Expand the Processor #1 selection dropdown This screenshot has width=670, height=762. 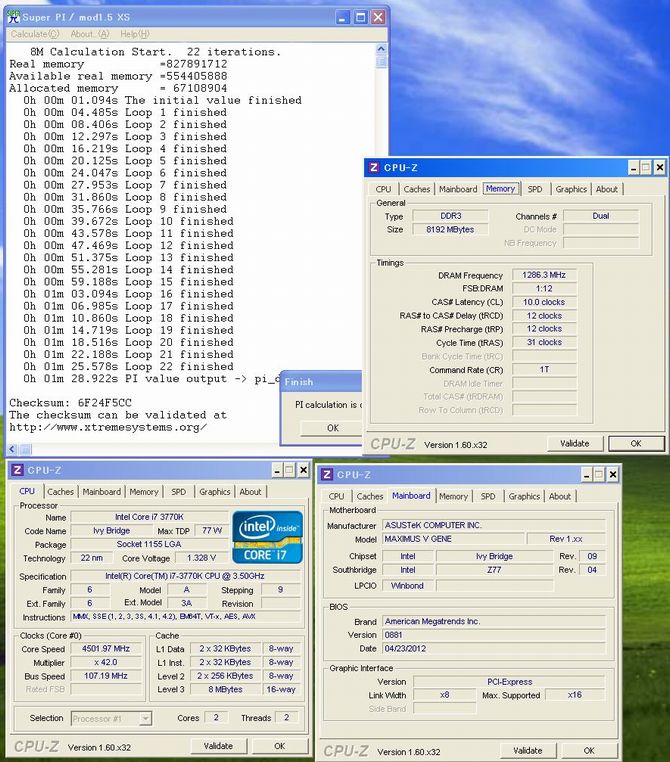145,718
